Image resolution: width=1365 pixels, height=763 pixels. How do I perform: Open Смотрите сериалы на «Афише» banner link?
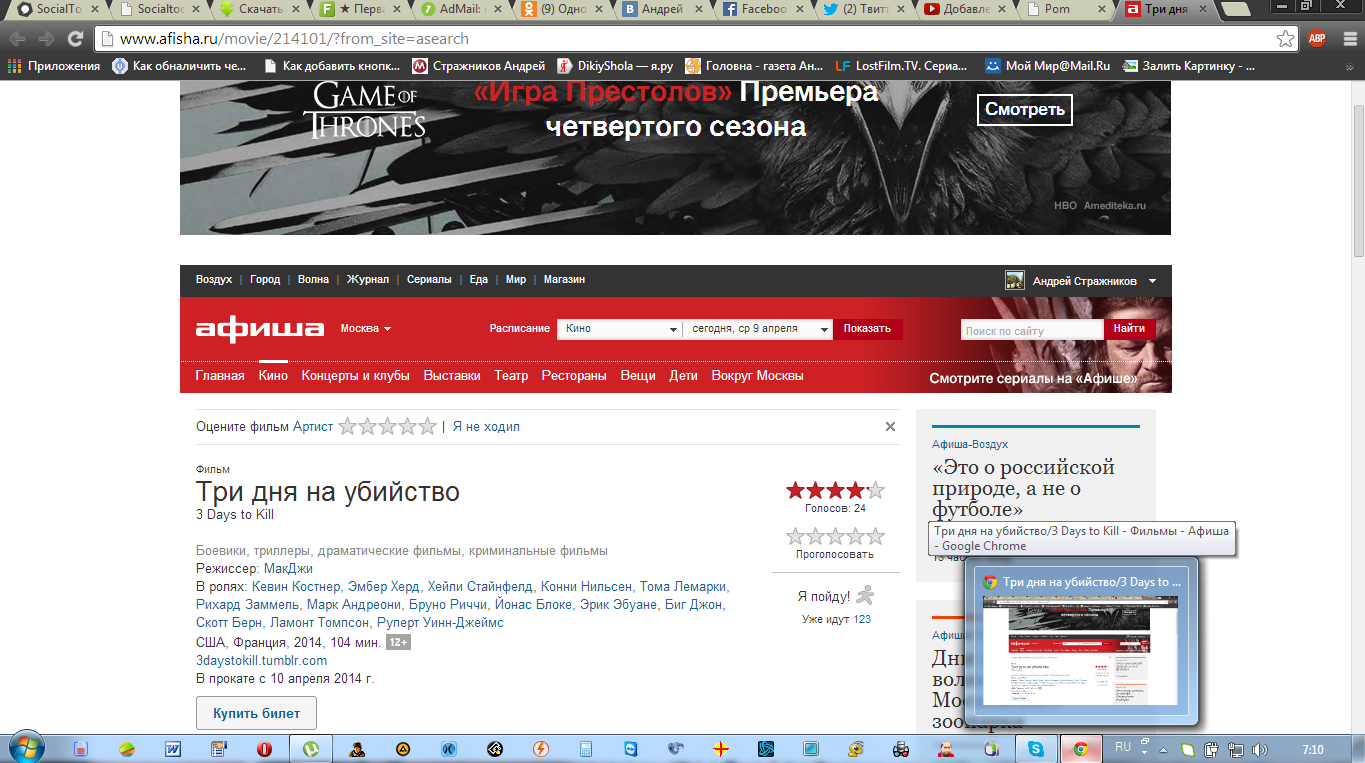pyautogui.click(x=1034, y=379)
